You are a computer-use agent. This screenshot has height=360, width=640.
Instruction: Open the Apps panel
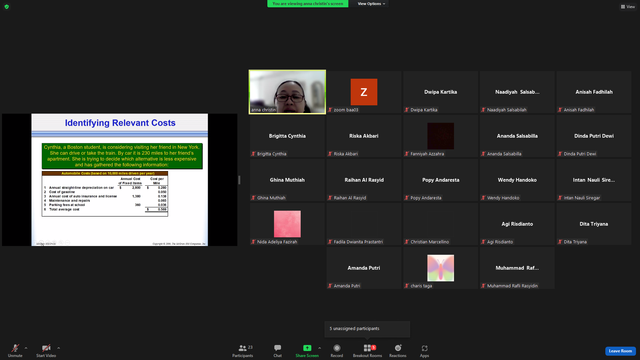pyautogui.click(x=424, y=350)
